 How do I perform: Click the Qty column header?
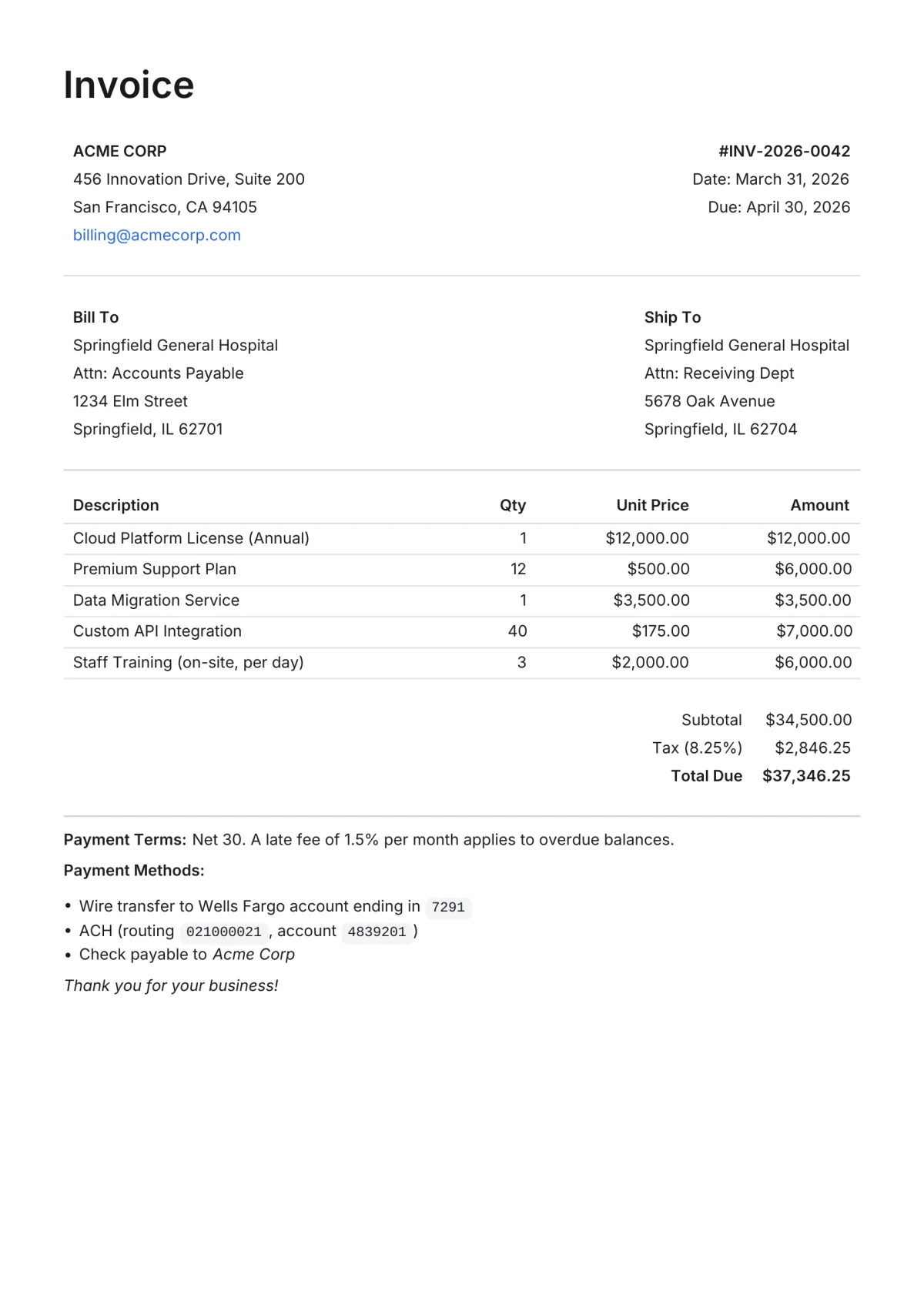513,506
